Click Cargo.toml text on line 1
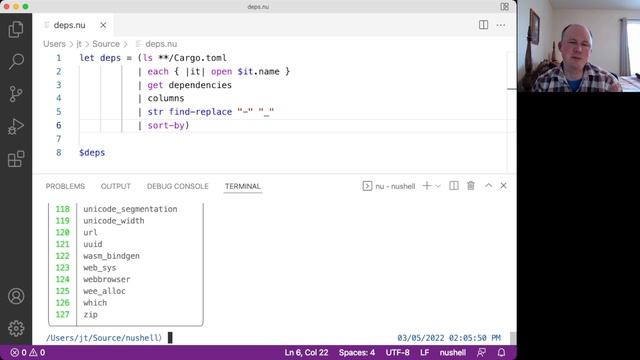 click(200, 58)
